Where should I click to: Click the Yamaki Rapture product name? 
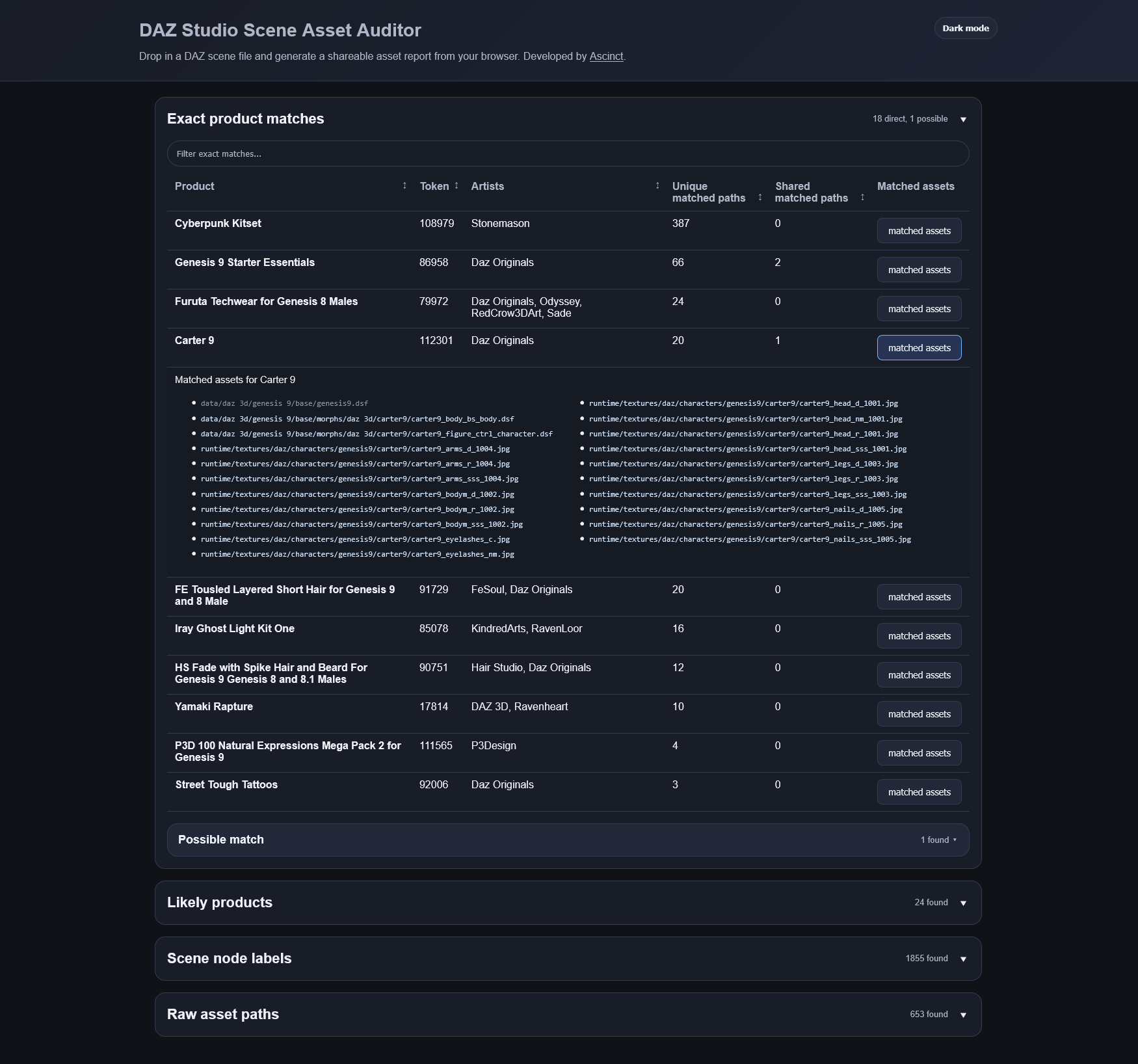click(214, 706)
